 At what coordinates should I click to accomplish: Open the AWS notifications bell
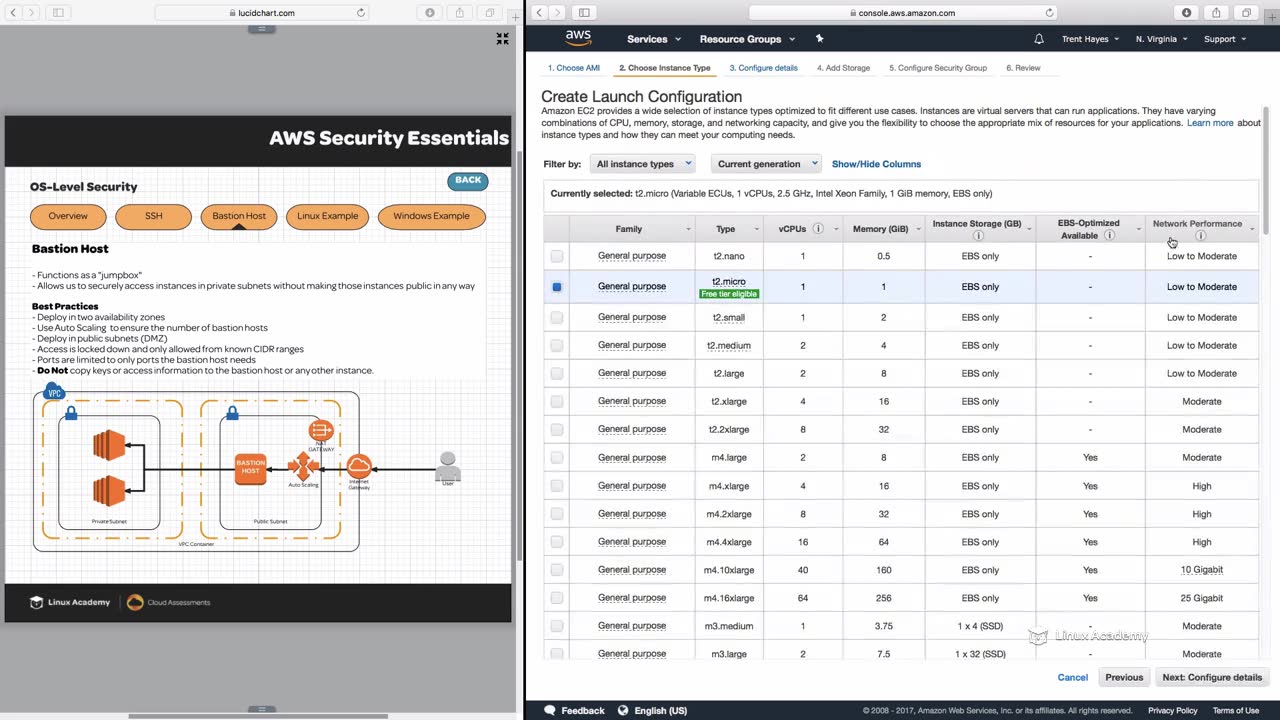tap(1039, 39)
